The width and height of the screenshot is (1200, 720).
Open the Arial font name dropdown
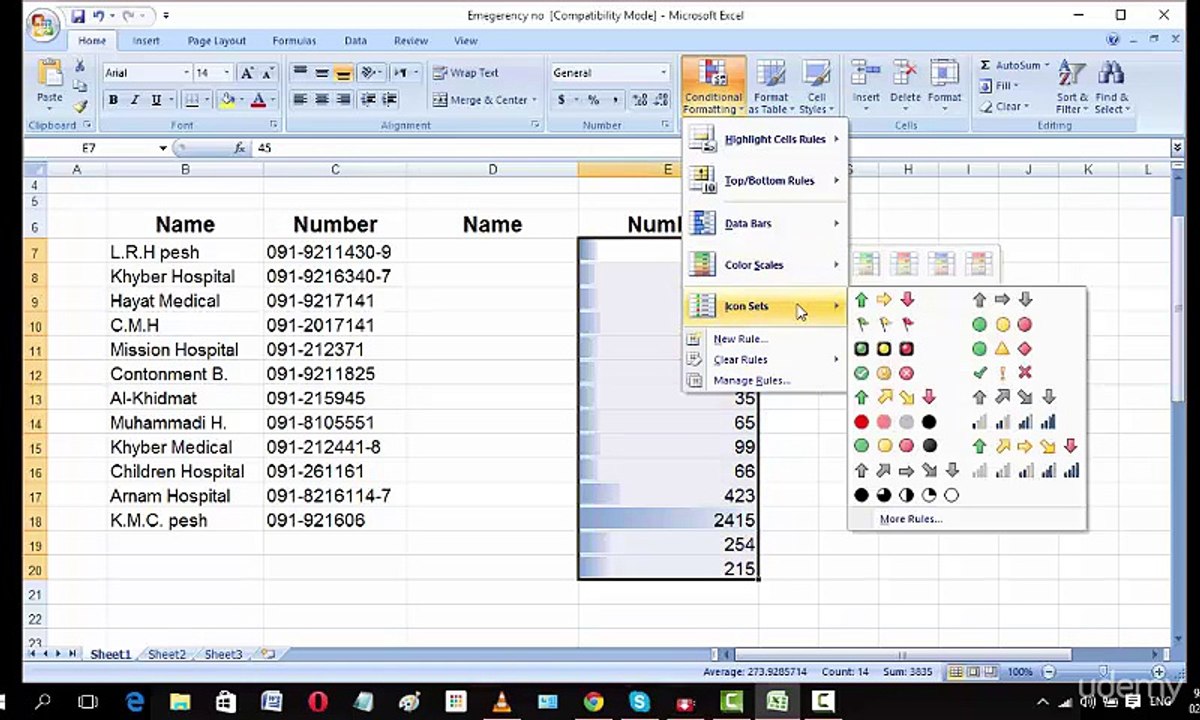pyautogui.click(x=186, y=73)
